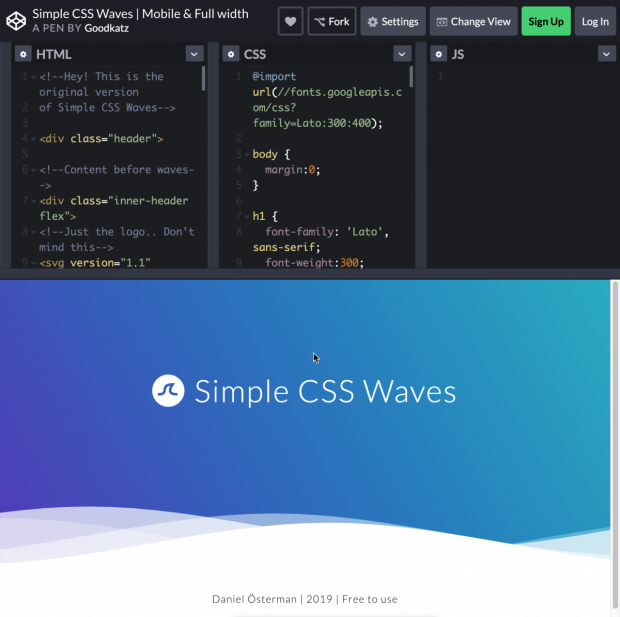
Task: Click the family=Lato:300:400 text
Action: pyautogui.click(x=318, y=123)
